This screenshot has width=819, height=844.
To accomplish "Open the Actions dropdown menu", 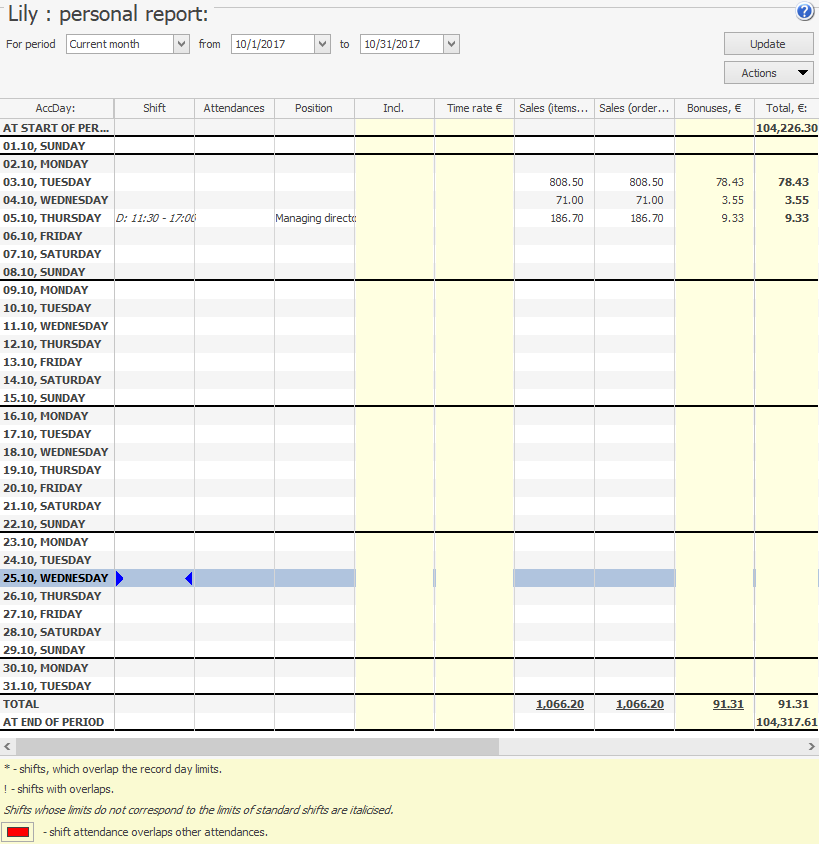I will point(768,73).
